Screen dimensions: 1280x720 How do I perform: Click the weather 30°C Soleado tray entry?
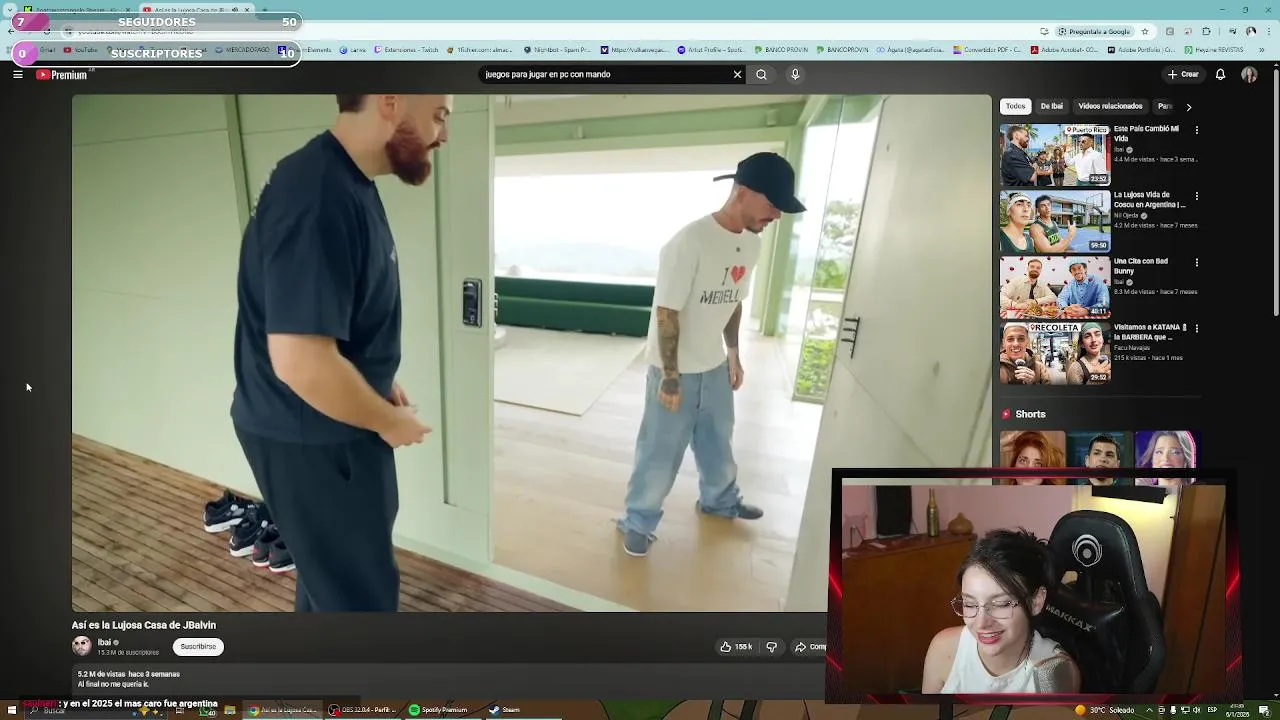(x=1104, y=710)
